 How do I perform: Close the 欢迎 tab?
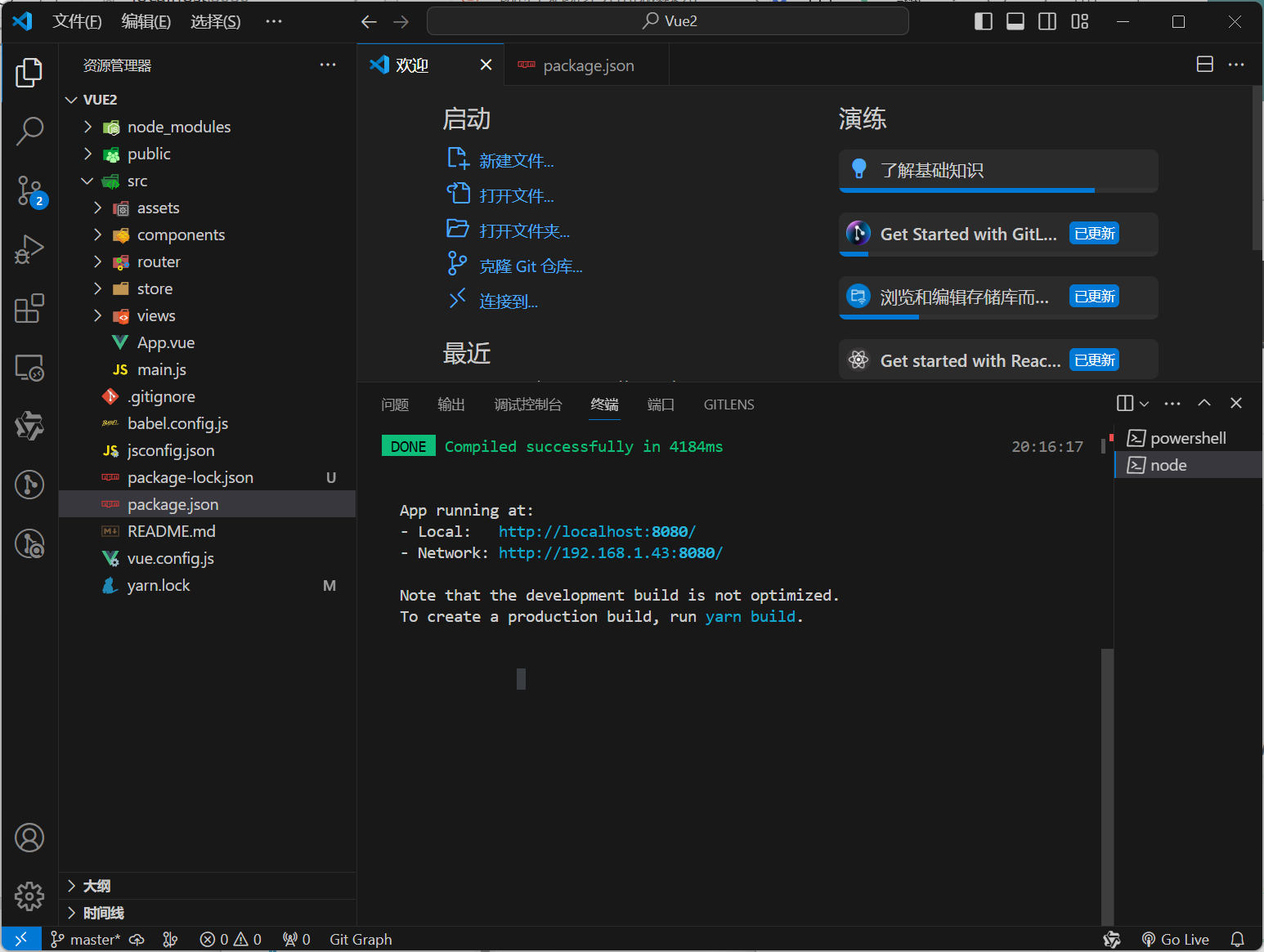point(486,65)
